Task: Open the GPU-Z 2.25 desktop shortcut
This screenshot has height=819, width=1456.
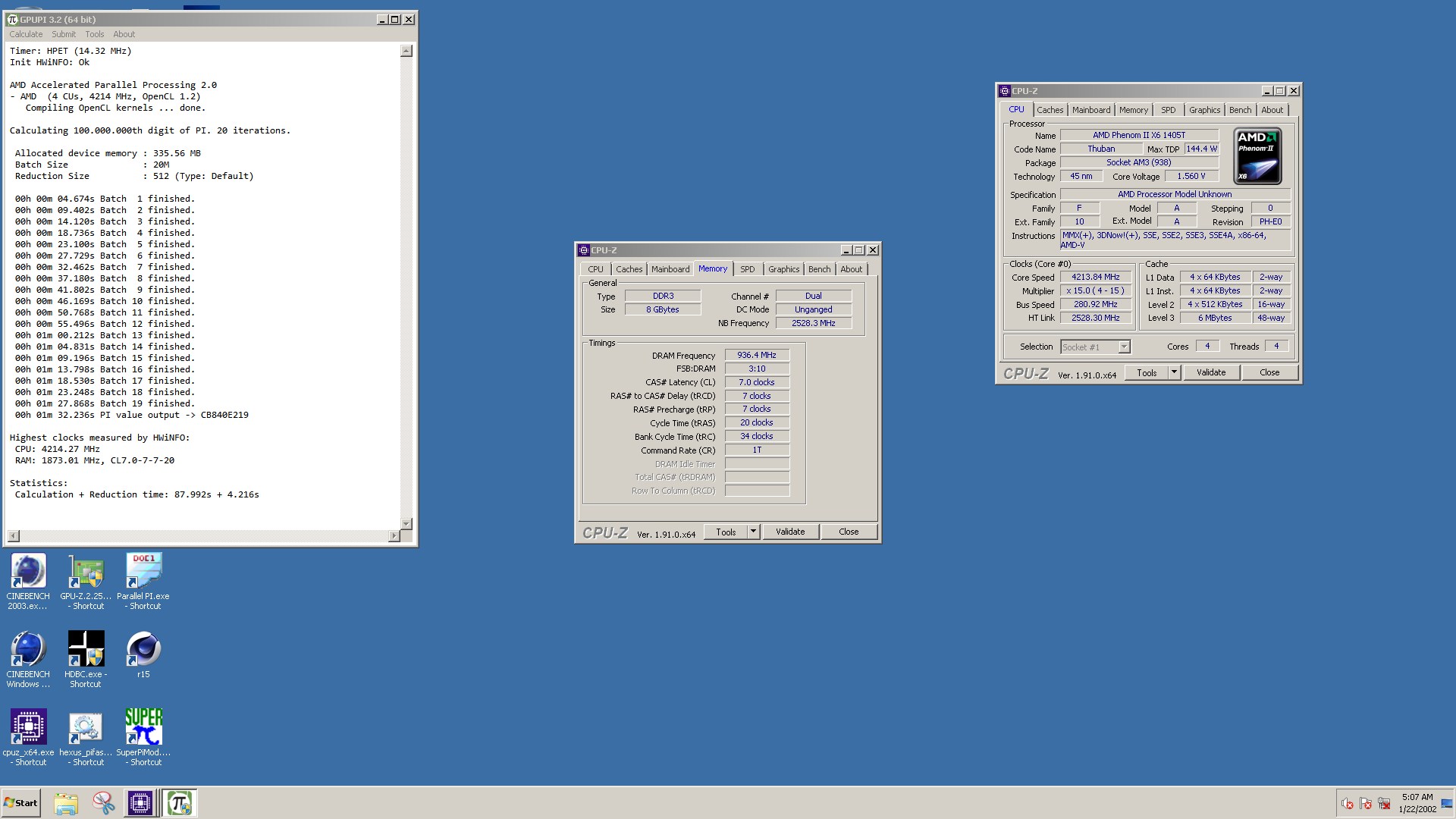Action: pyautogui.click(x=86, y=582)
